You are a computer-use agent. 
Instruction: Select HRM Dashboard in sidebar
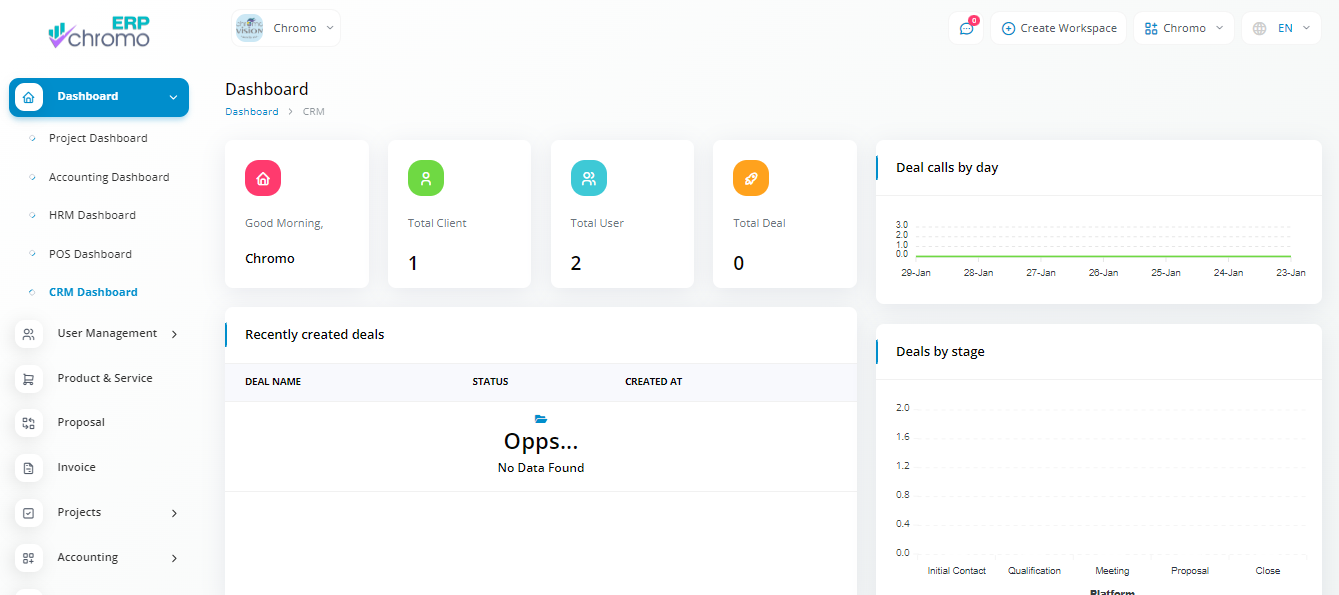pos(92,215)
